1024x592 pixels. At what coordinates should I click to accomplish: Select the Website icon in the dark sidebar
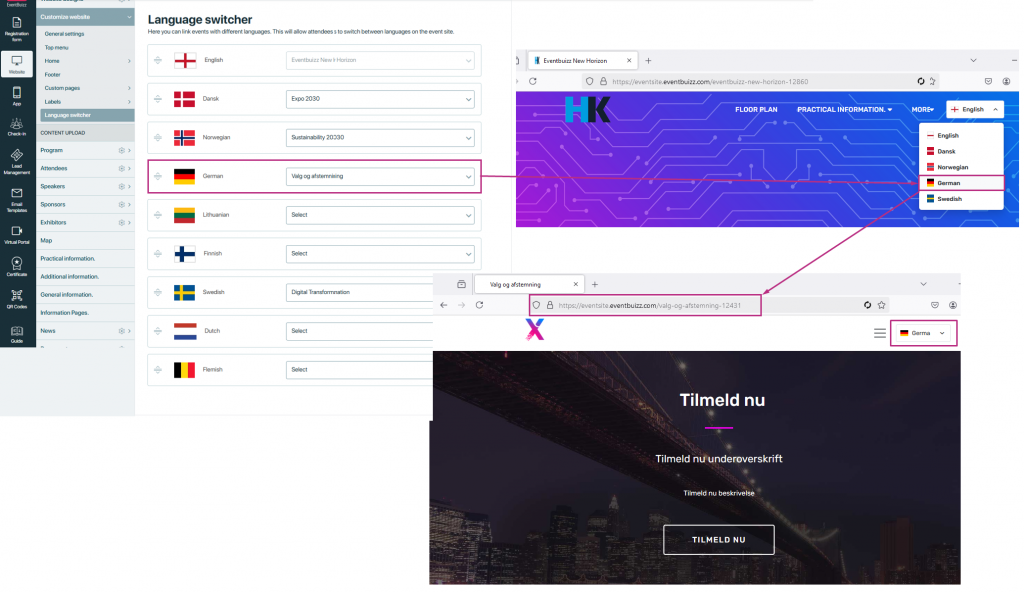[x=17, y=64]
